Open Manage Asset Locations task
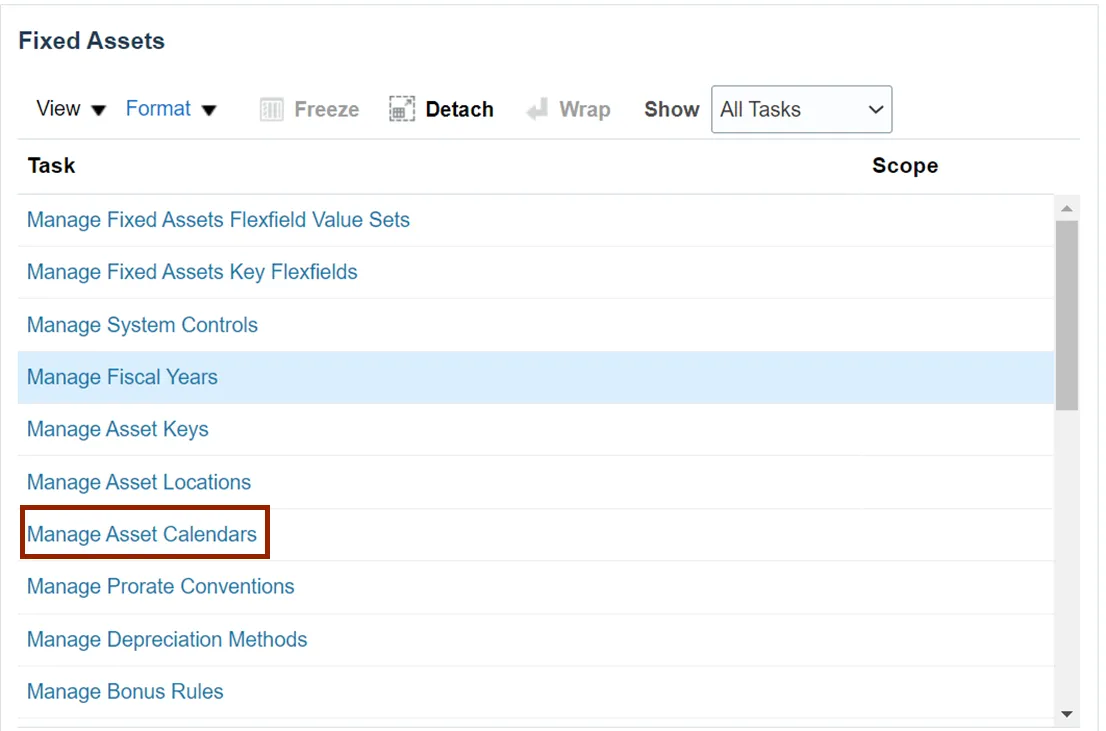The image size is (1106, 731). point(139,482)
